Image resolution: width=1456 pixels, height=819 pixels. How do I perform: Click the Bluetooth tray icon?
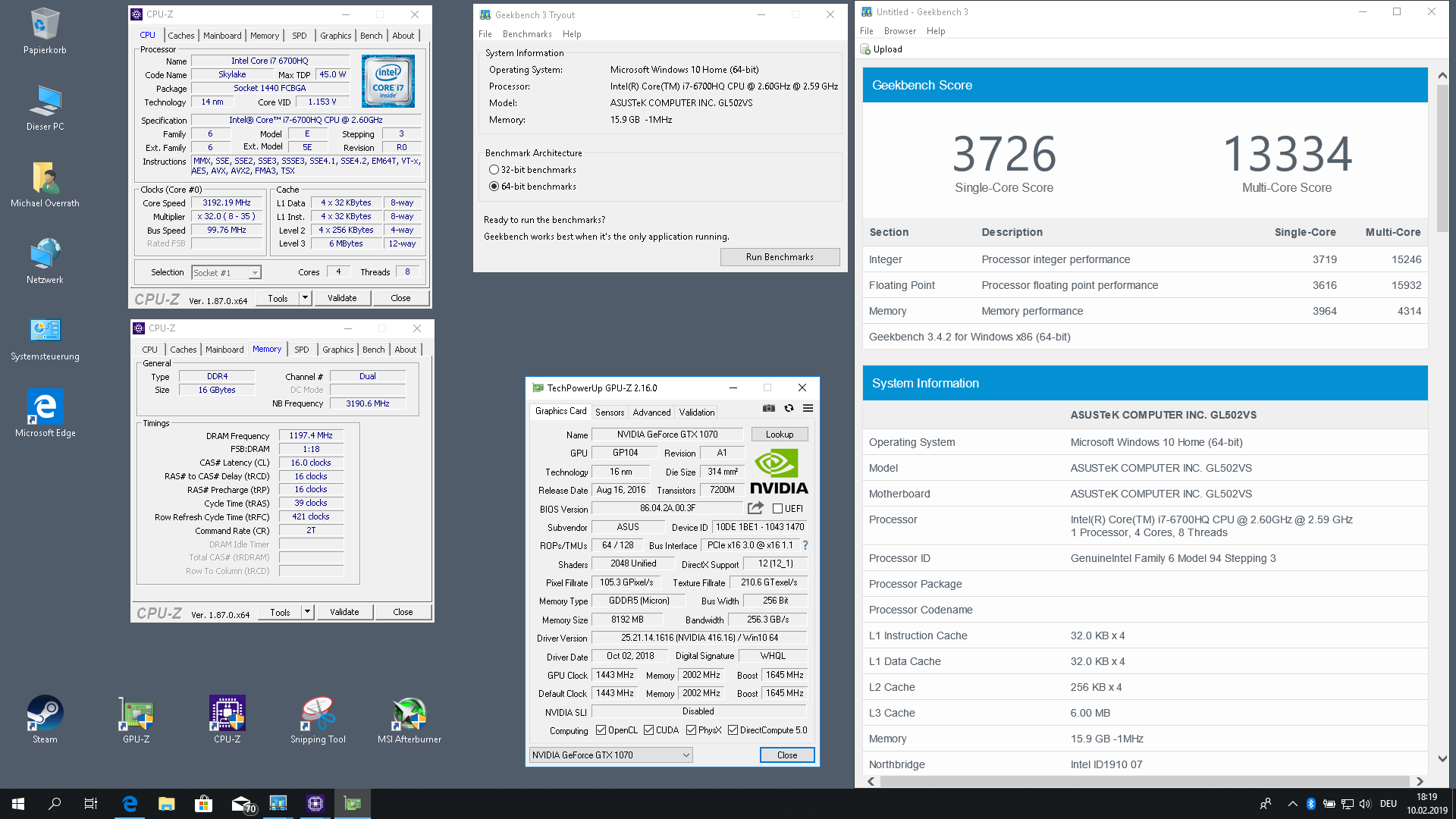pyautogui.click(x=1310, y=804)
